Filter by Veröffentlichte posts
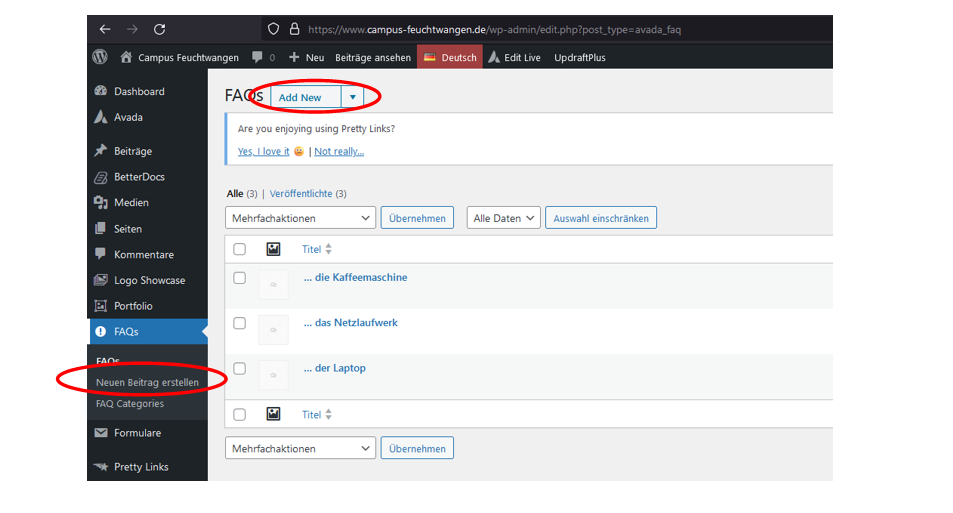 (301, 193)
